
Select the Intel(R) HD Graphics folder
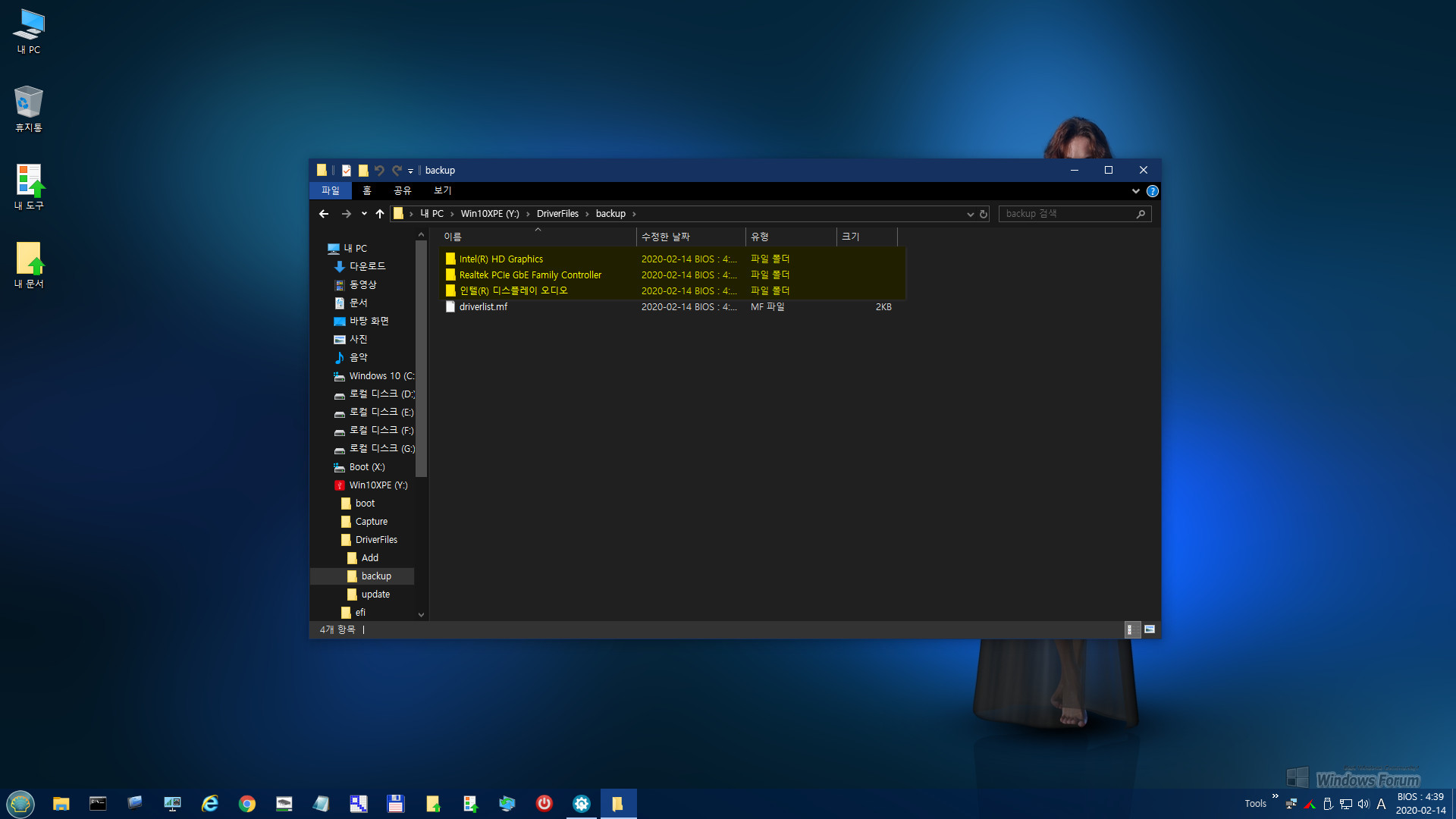pos(501,259)
